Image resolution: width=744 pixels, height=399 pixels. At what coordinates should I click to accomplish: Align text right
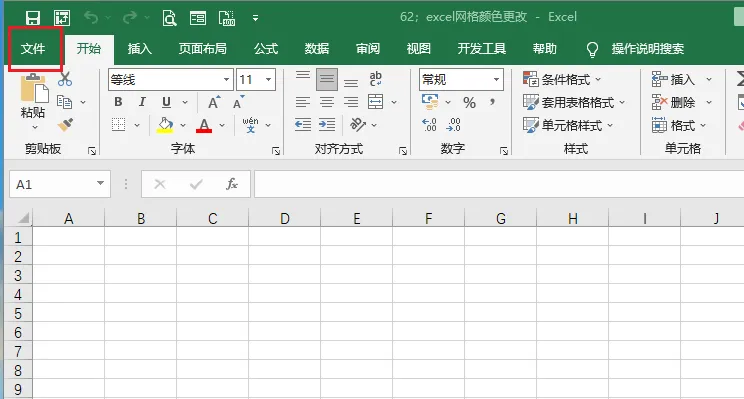point(351,102)
